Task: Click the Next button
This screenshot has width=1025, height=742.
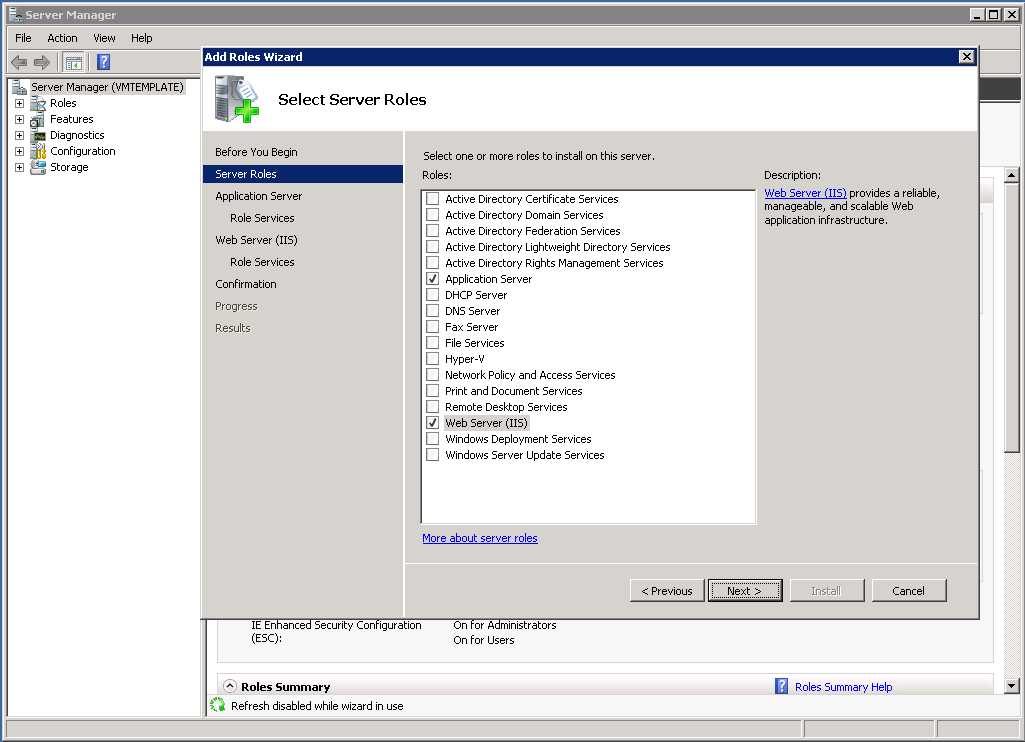Action: coord(745,590)
